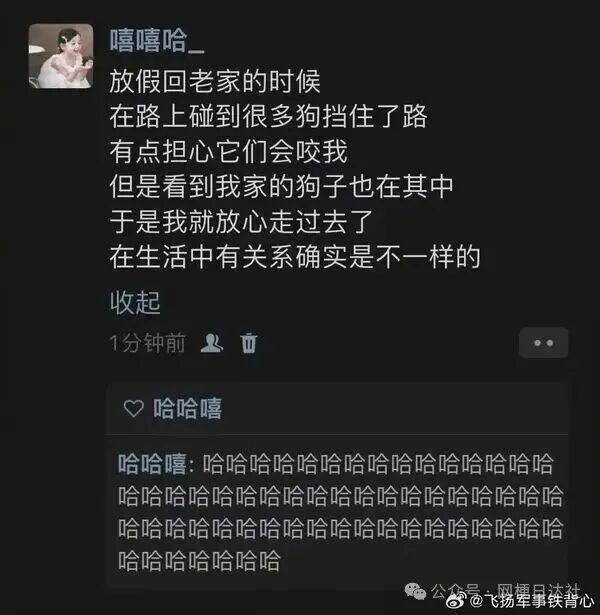
Task: Collapse the post with 收起
Action: pos(135,303)
